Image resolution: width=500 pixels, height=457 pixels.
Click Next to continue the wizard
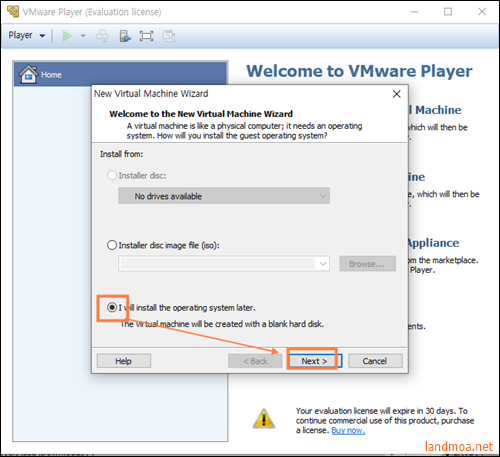(314, 361)
